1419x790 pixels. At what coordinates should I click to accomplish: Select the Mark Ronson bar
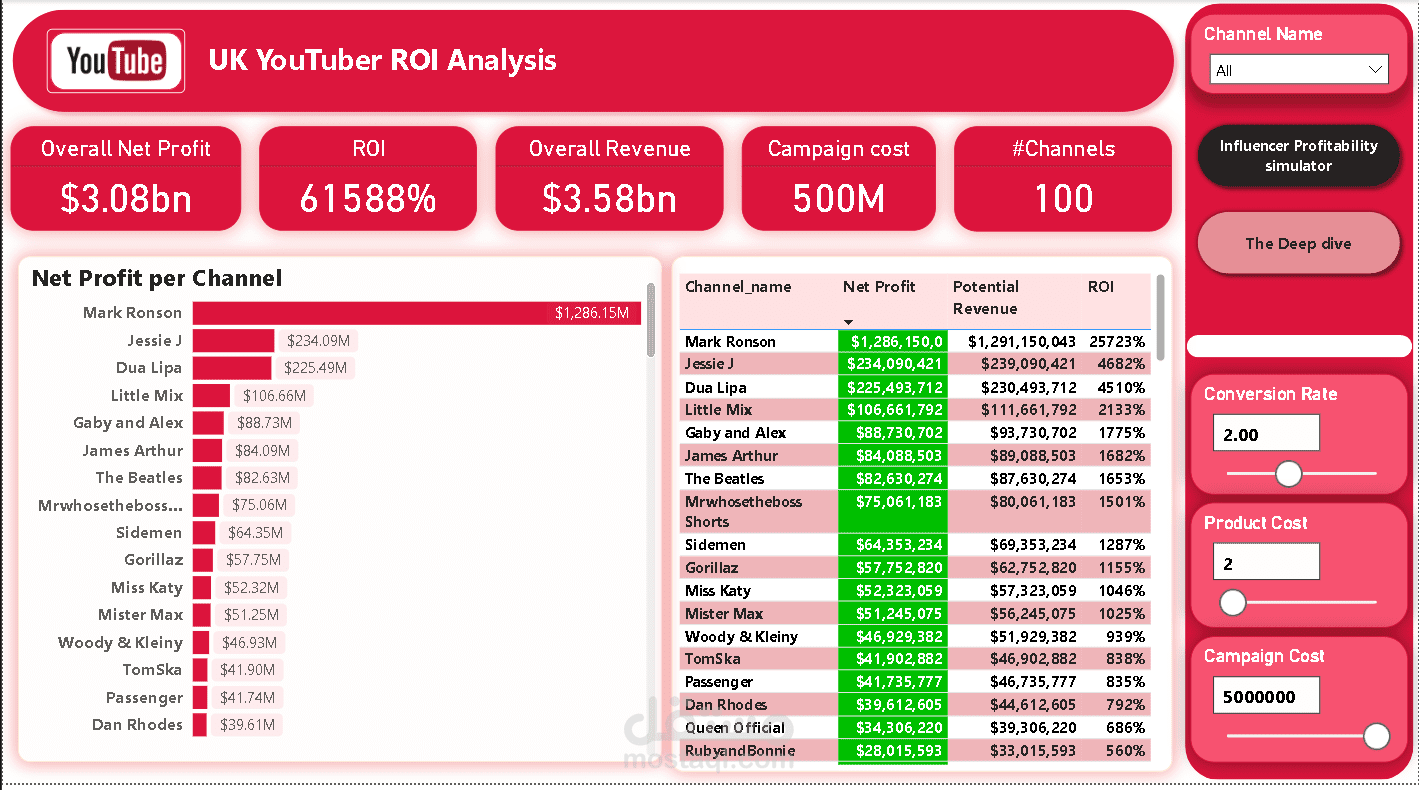tap(417, 313)
